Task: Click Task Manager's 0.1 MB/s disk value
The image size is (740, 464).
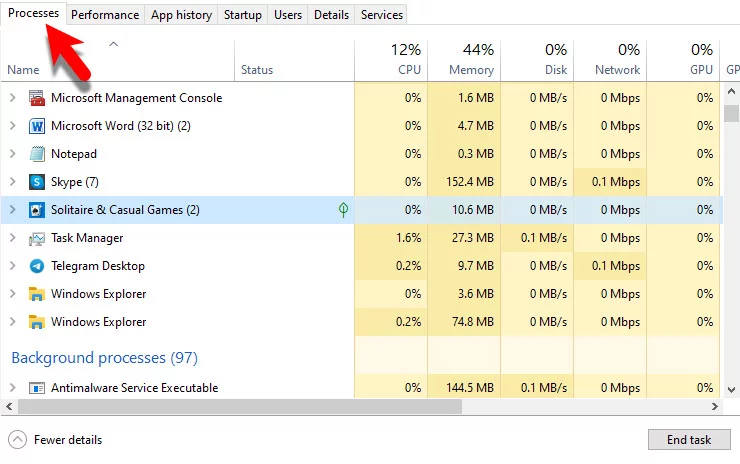Action: pyautogui.click(x=543, y=238)
